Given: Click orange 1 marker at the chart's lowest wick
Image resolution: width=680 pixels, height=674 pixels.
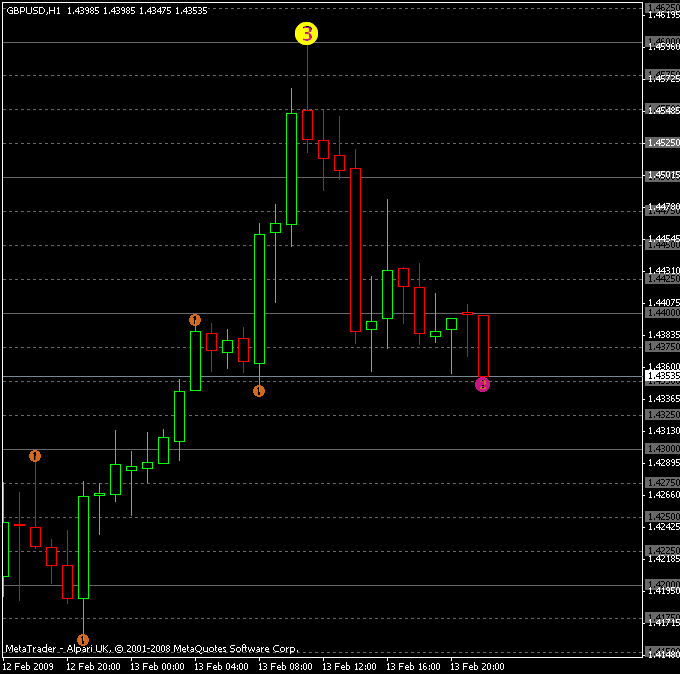Looking at the screenshot, I should click(x=83, y=640).
